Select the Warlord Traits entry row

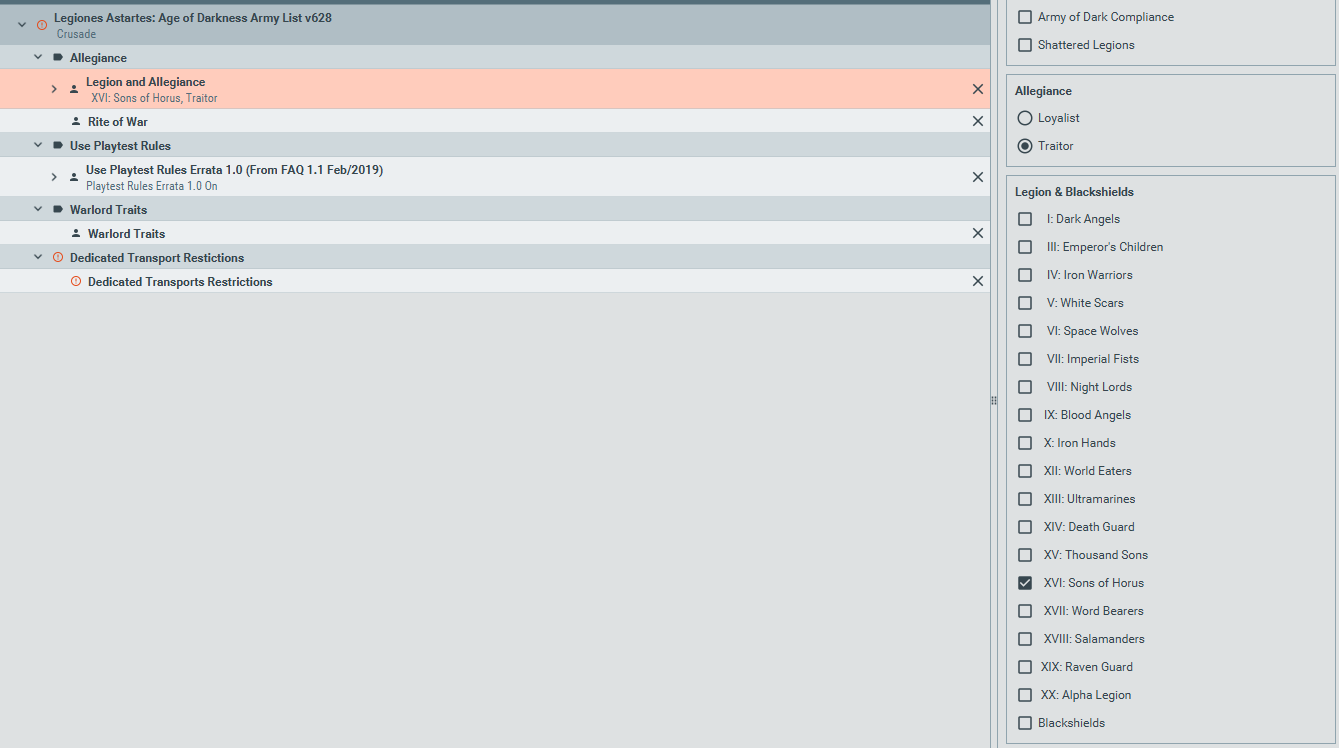click(400, 233)
